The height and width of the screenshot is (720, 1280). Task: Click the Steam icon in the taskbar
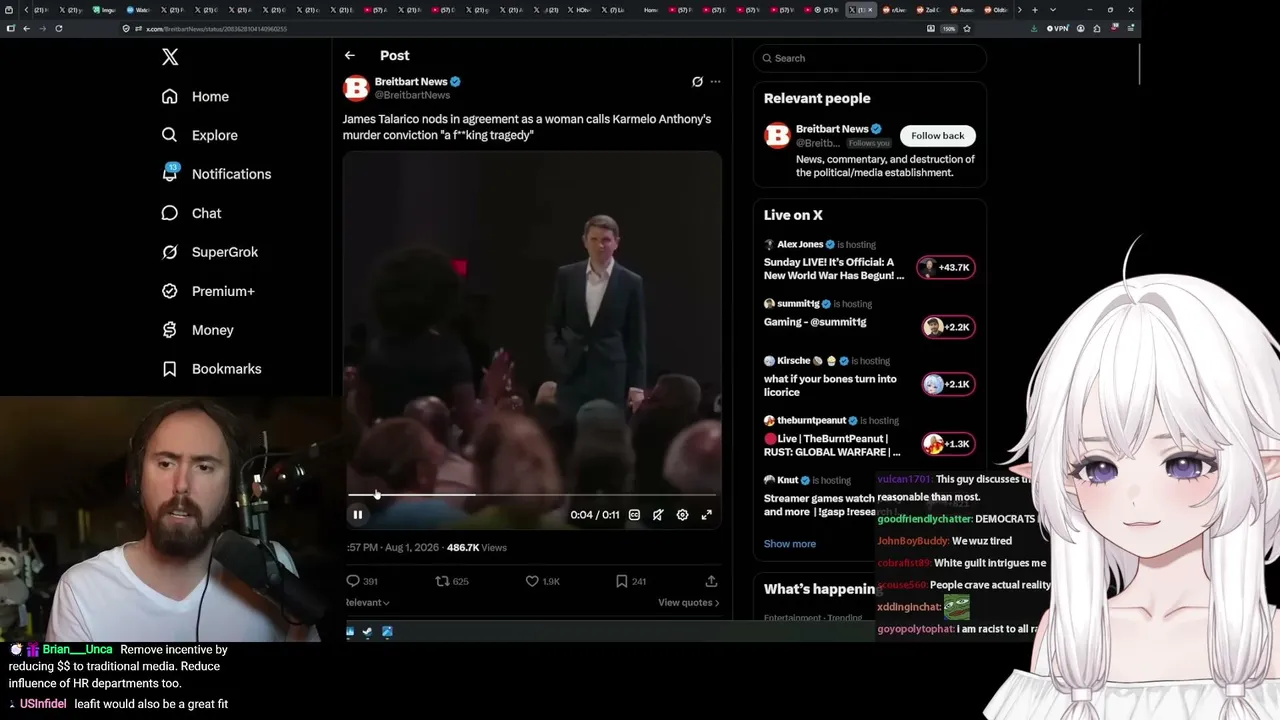tap(367, 632)
